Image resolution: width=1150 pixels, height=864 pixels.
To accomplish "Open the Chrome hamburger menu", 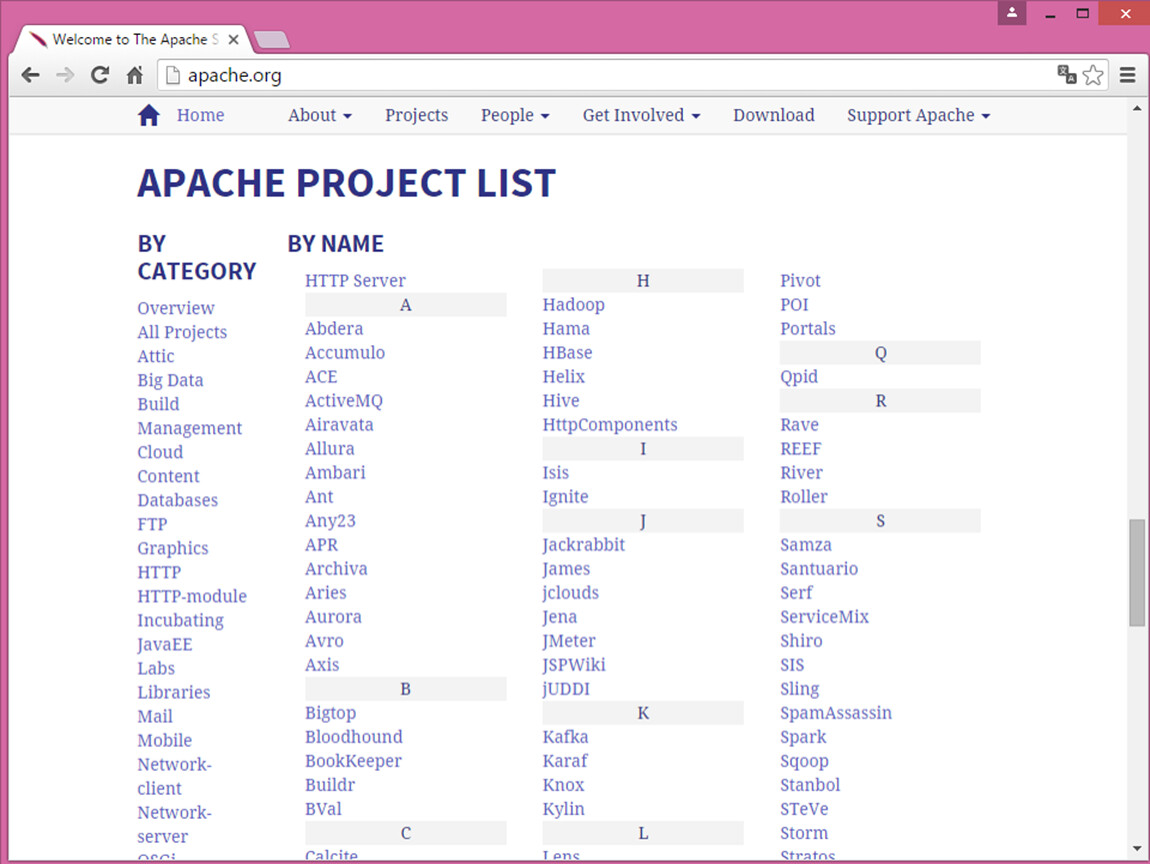I will (1128, 75).
